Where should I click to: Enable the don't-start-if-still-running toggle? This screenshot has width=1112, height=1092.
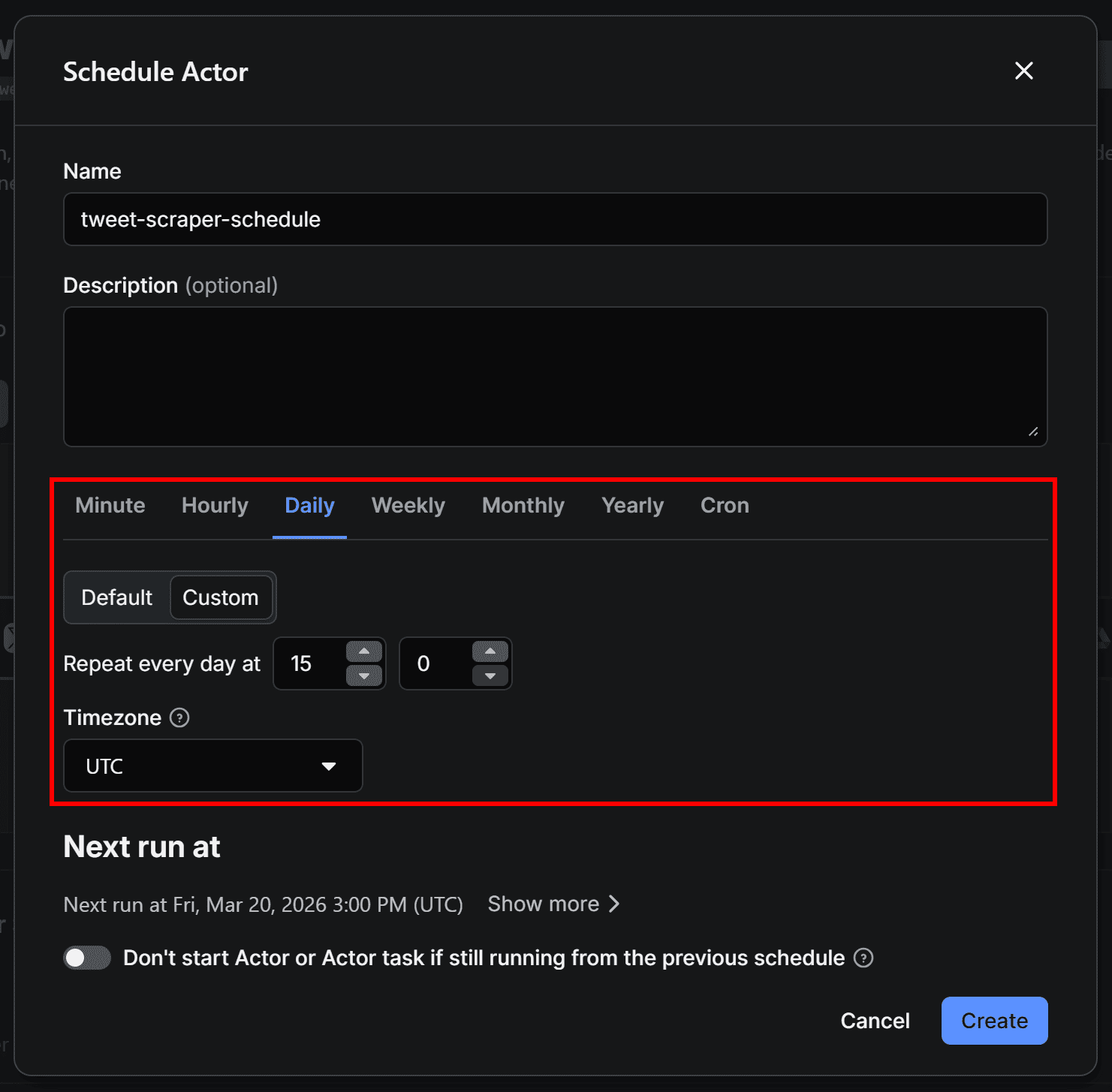[x=86, y=958]
